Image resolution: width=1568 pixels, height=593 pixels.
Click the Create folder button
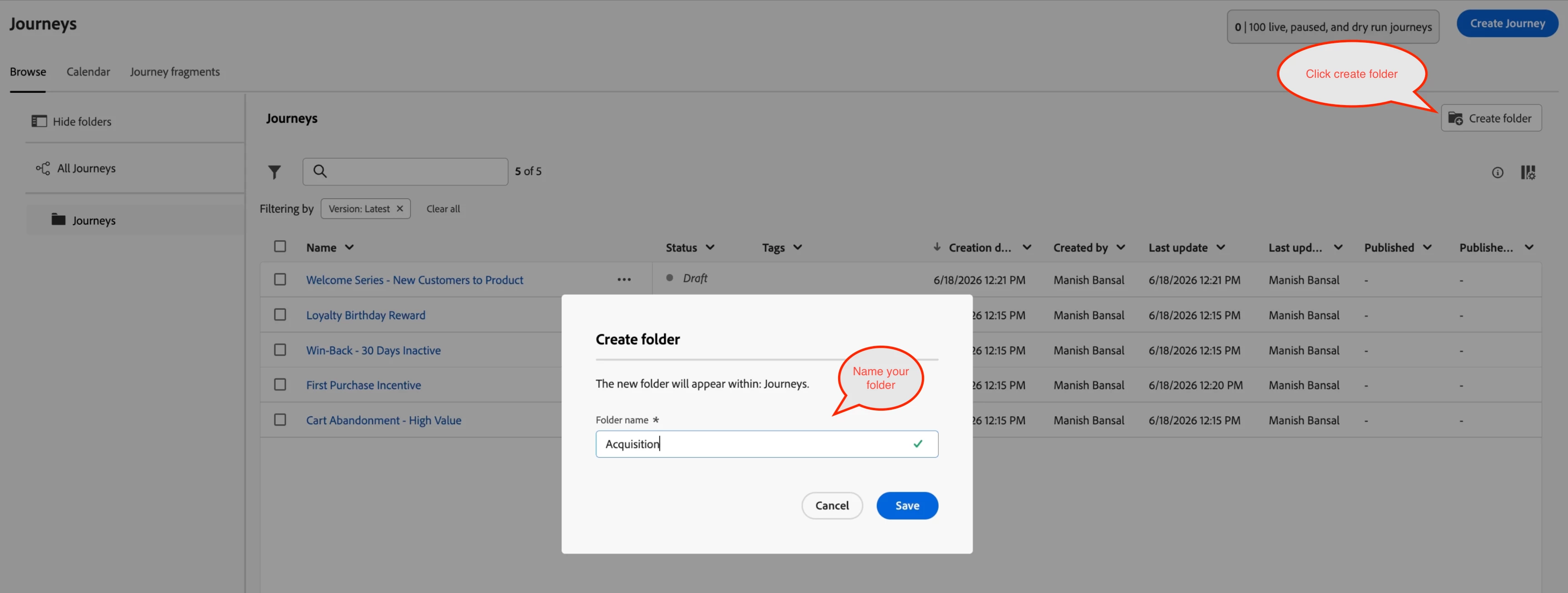click(1491, 118)
